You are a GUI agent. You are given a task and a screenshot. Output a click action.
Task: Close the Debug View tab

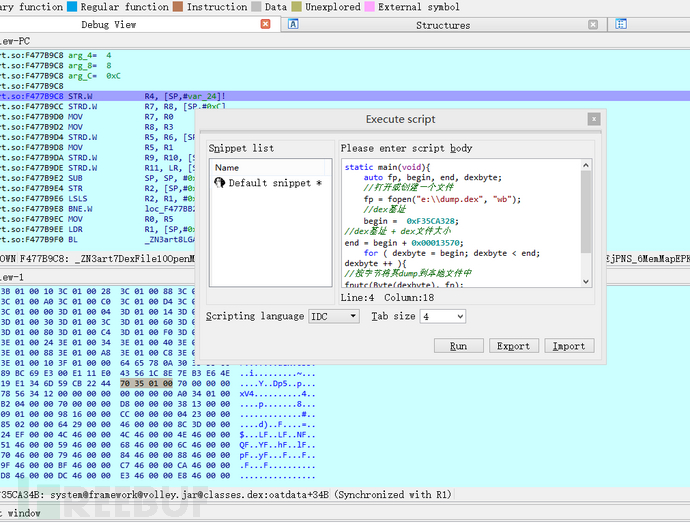tap(265, 24)
